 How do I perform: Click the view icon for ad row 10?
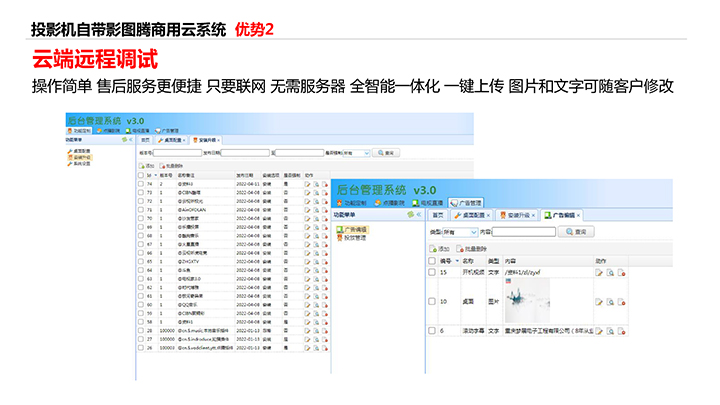610,301
